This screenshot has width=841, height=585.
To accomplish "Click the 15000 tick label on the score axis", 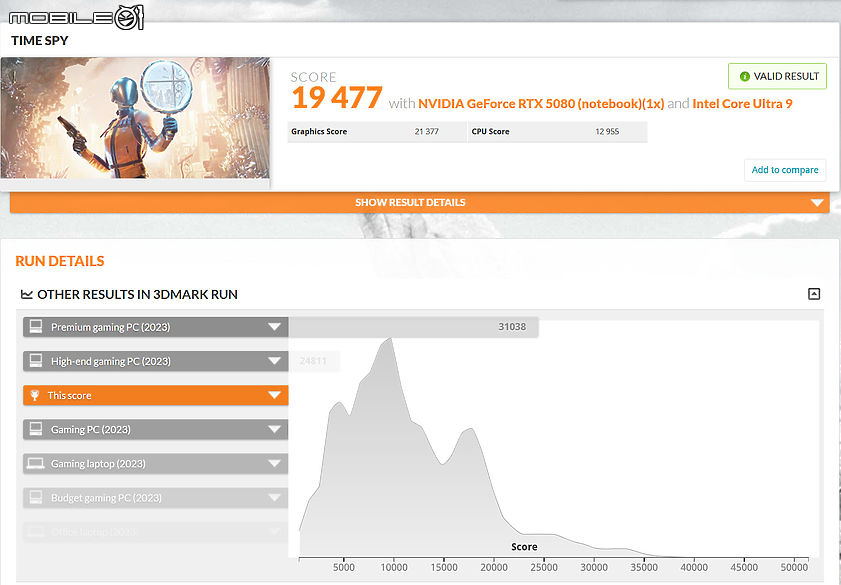I will coord(444,568).
